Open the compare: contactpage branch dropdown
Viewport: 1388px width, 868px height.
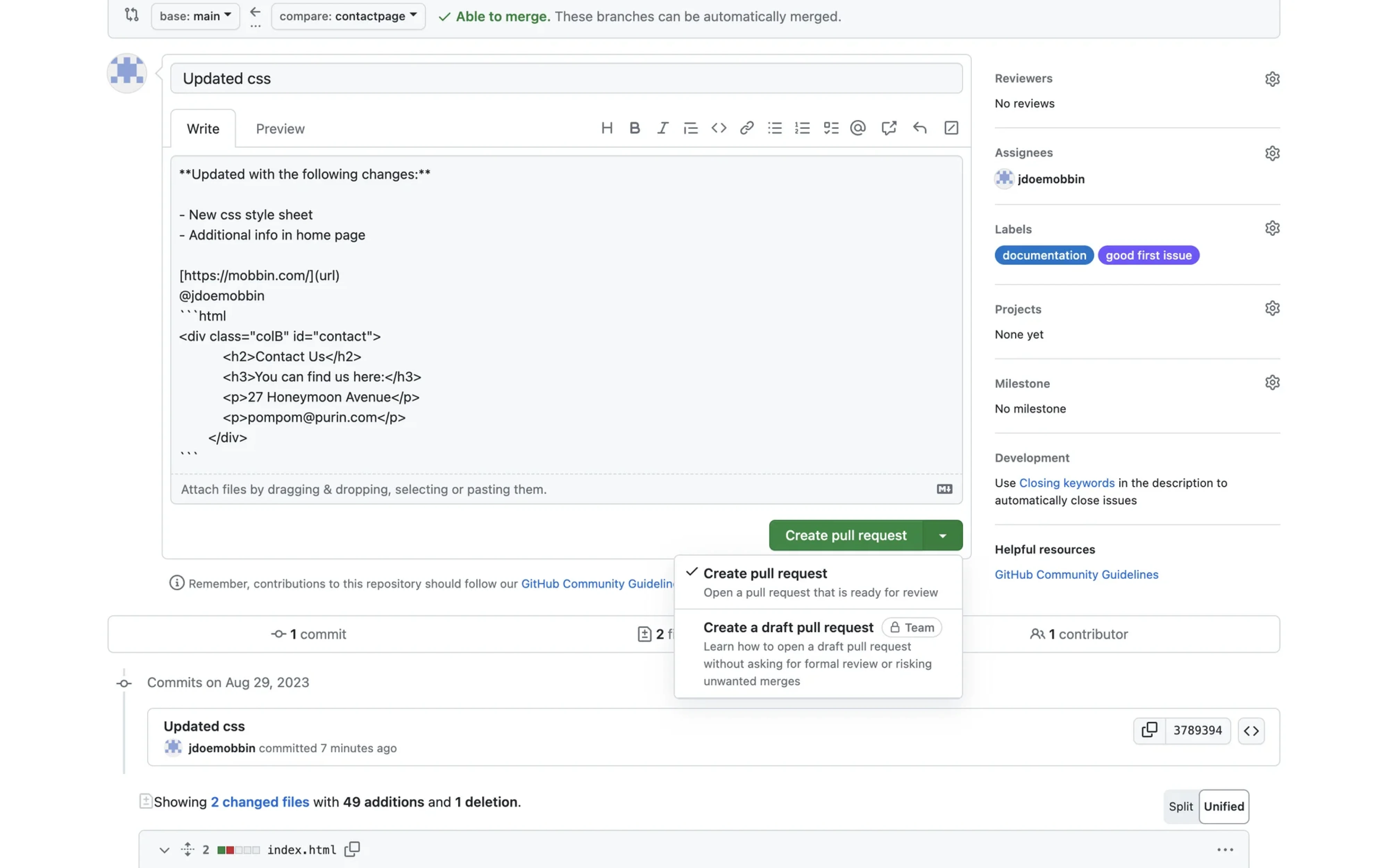(x=348, y=16)
